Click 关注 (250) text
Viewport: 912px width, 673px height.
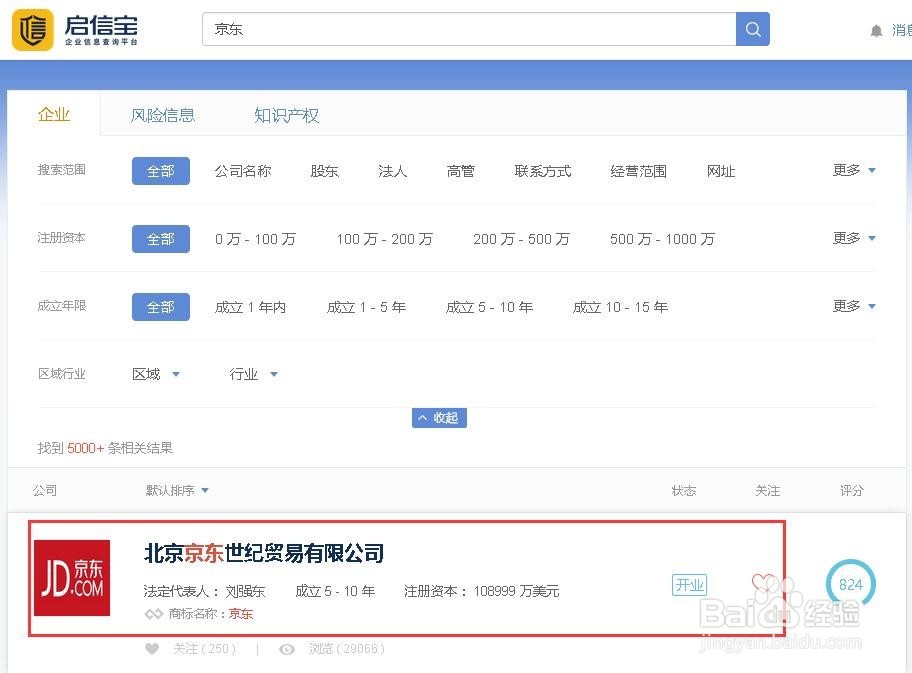(205, 649)
